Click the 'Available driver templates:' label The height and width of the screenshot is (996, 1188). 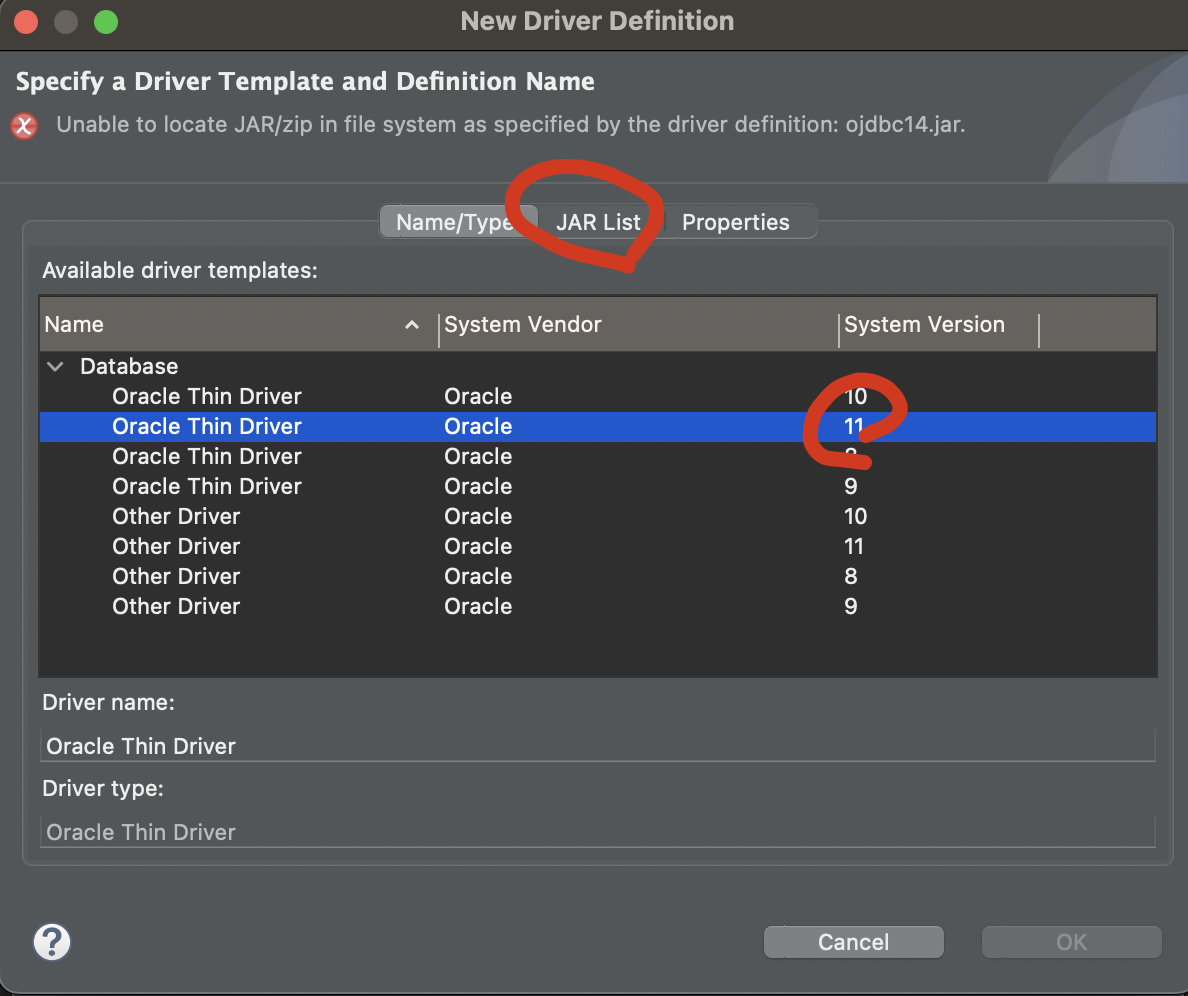point(180,270)
